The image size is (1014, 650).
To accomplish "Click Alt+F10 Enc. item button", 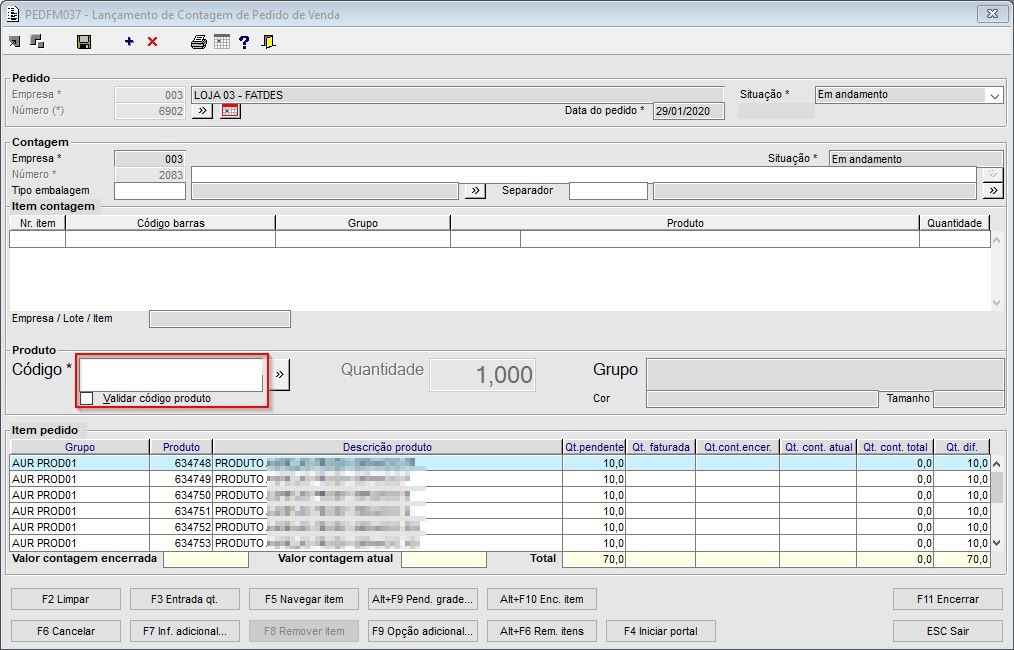I will pyautogui.click(x=541, y=599).
